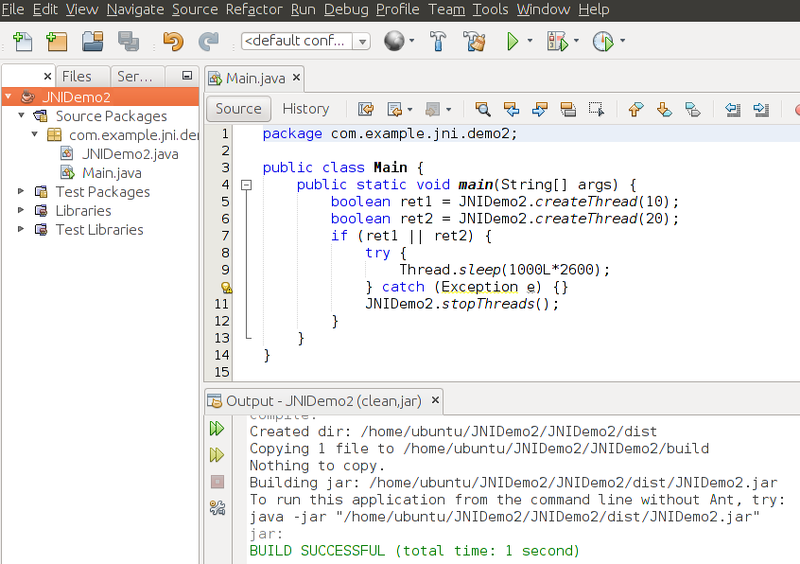Click Shift Line Left icon
The height and width of the screenshot is (564, 800).
pos(733,109)
